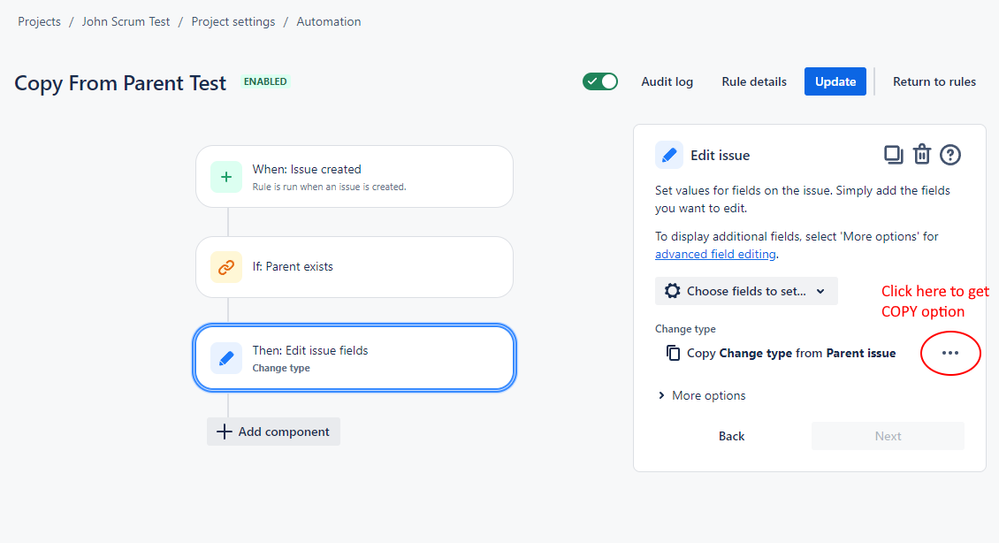Open John Scrum Test breadcrumb
Viewport: 999px width, 543px height.
click(126, 22)
